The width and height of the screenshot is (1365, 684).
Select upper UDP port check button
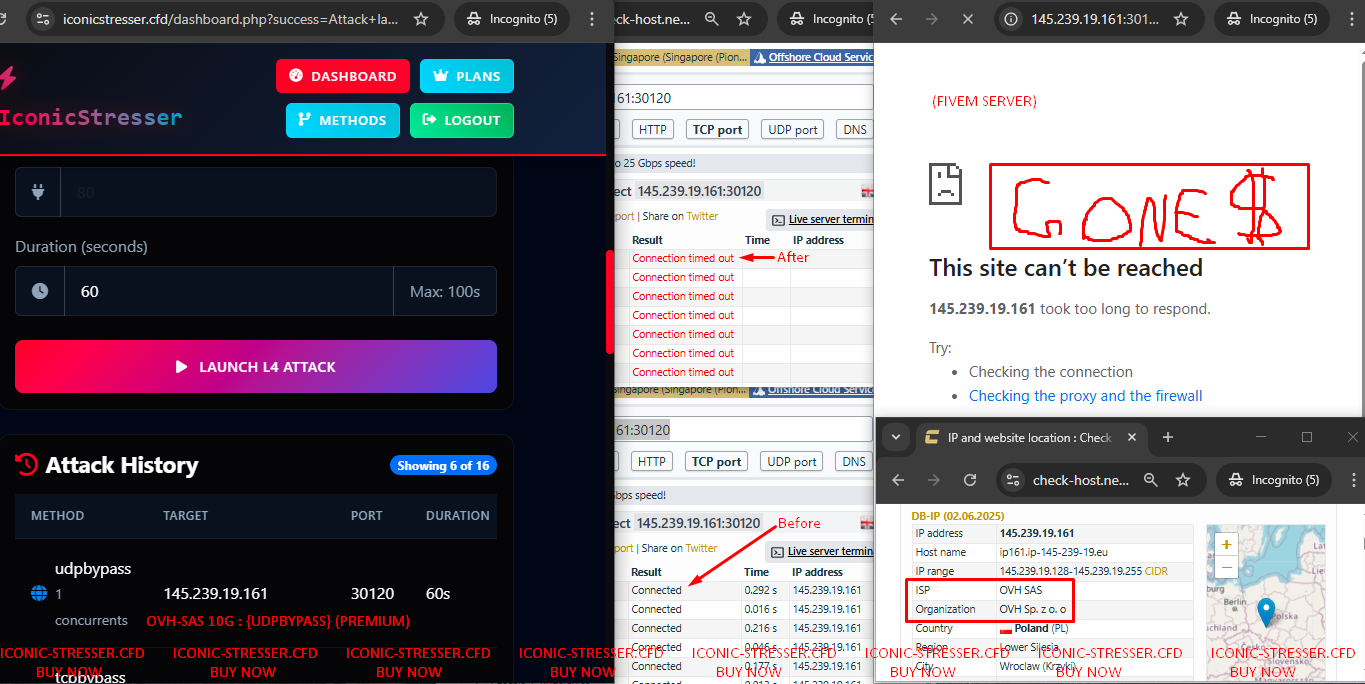coord(794,129)
